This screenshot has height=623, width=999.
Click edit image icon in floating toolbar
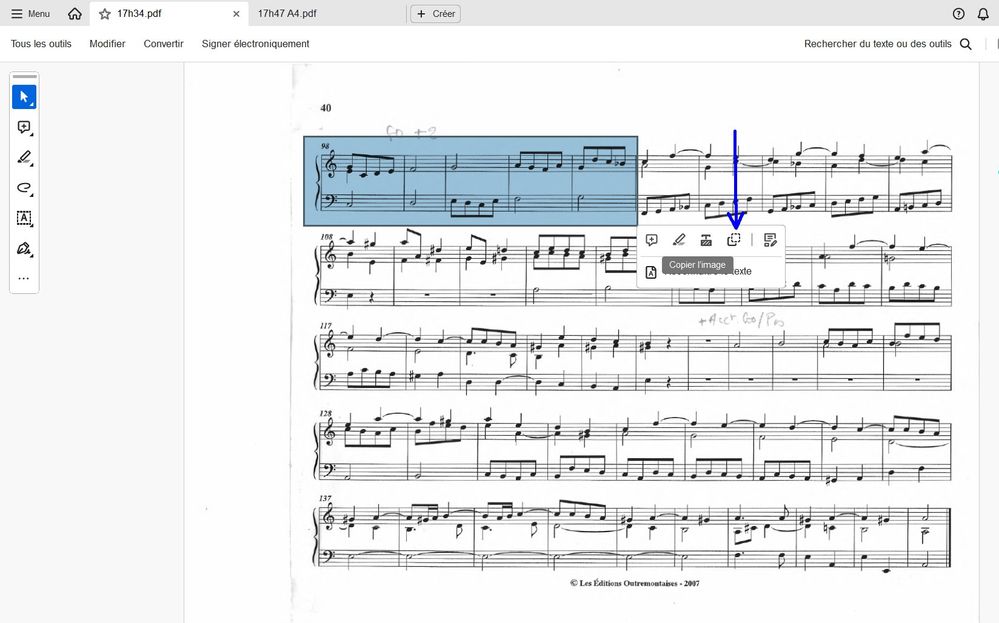pyautogui.click(x=770, y=240)
